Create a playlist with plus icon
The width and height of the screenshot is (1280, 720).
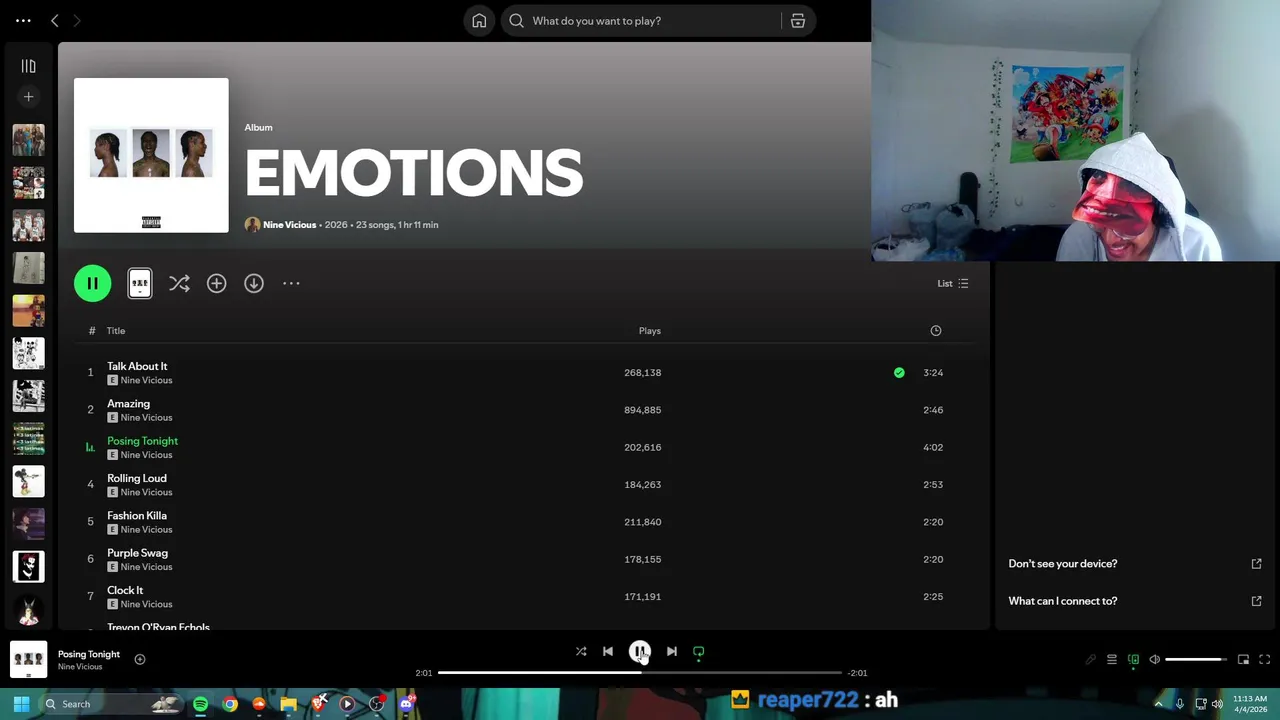[28, 97]
